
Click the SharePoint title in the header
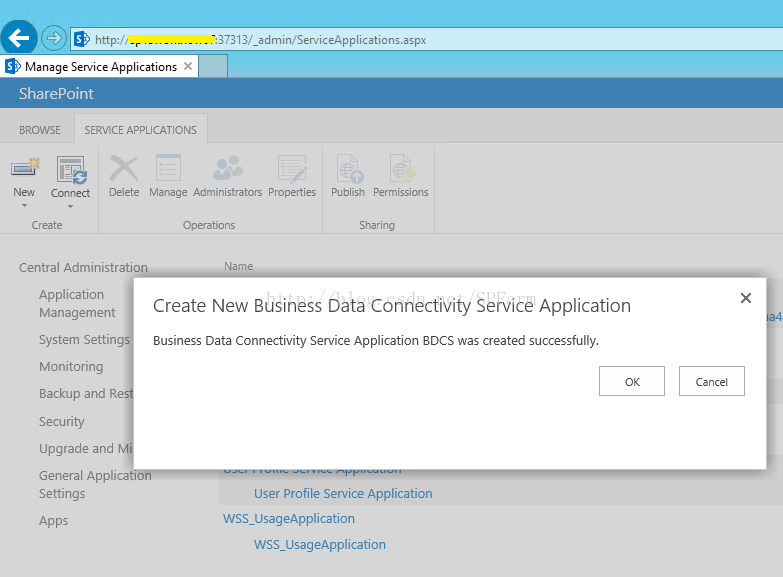56,93
